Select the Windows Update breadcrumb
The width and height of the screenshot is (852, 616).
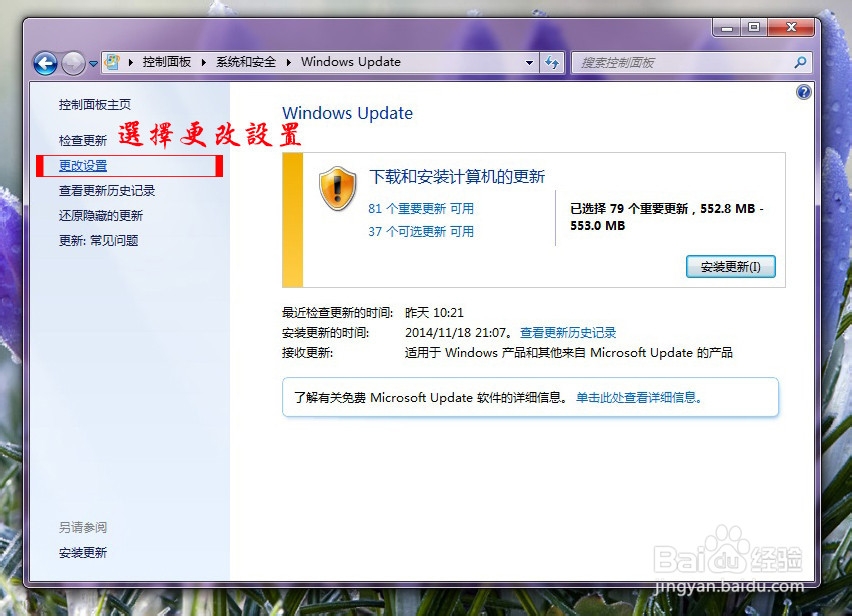350,62
